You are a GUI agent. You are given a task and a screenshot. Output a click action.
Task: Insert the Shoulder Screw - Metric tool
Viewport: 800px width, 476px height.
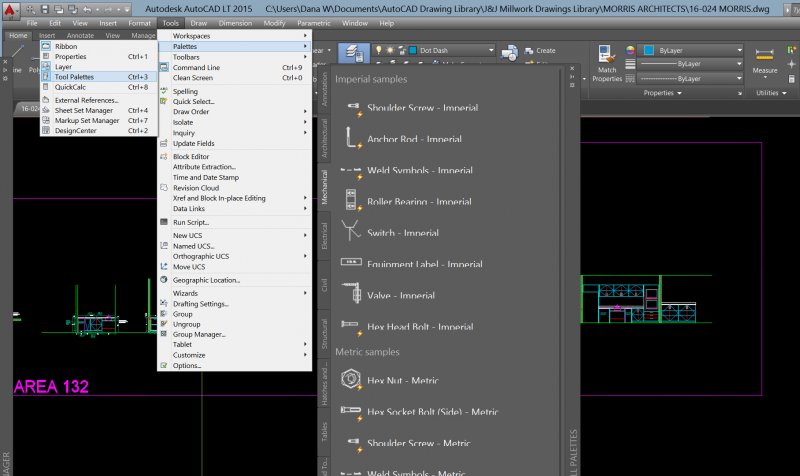coord(406,443)
